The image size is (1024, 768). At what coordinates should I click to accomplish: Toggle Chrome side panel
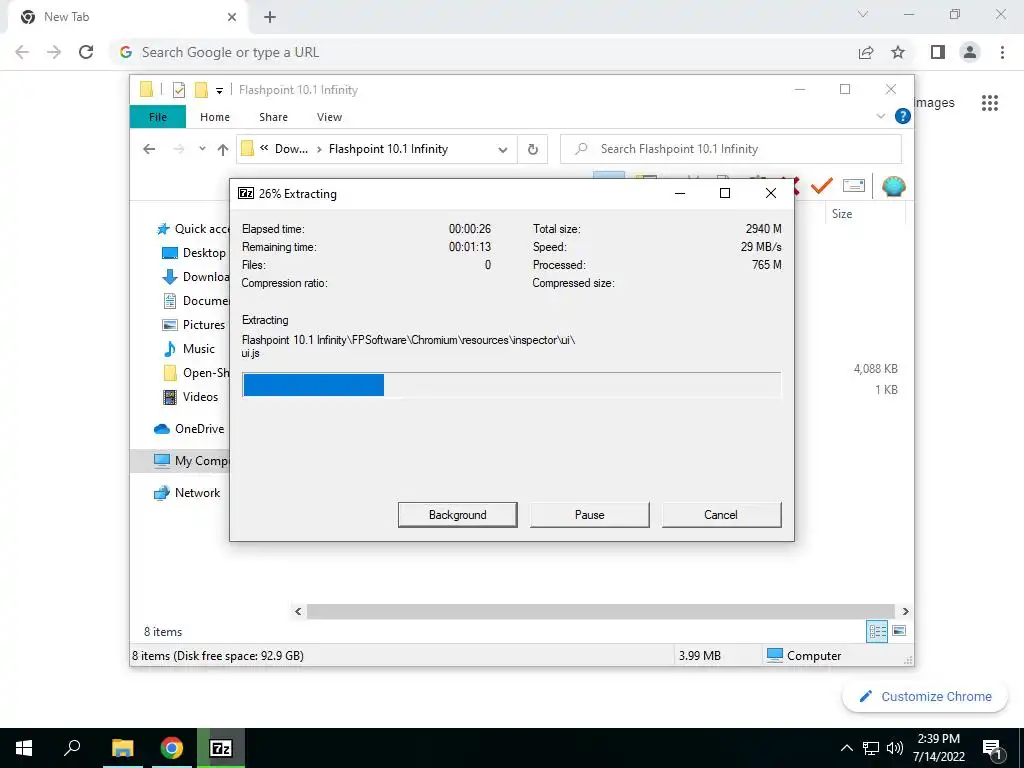(938, 52)
